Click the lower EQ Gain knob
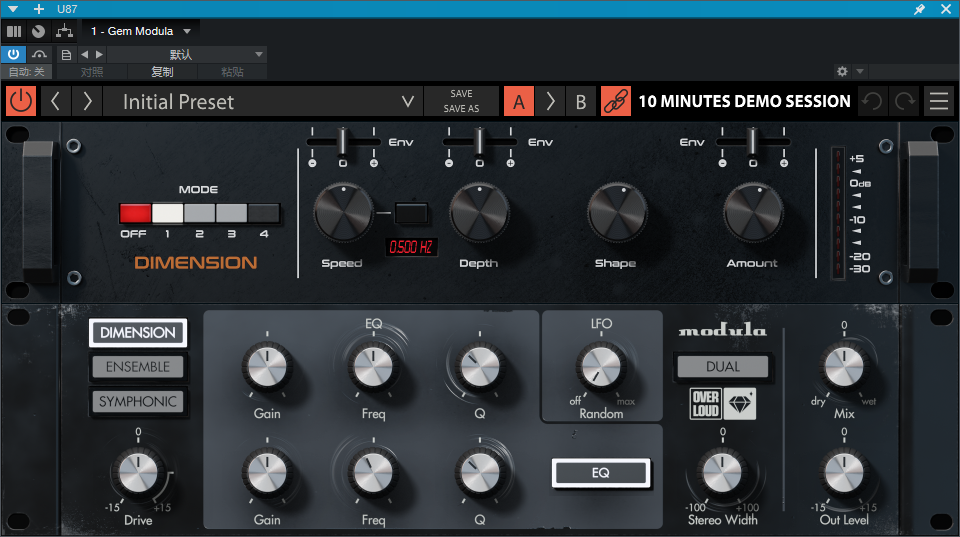This screenshot has width=960, height=537. tap(267, 473)
